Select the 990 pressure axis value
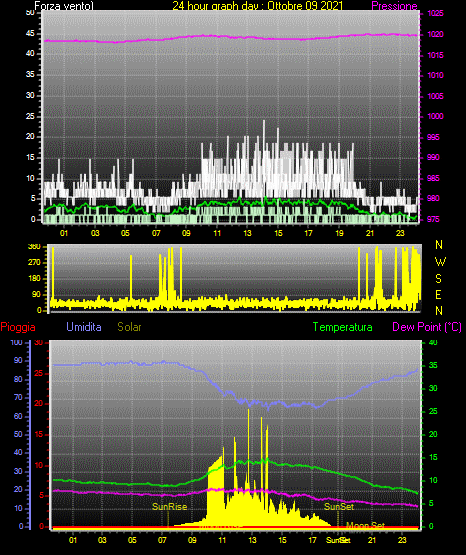The height and width of the screenshot is (555, 466). [x=433, y=158]
